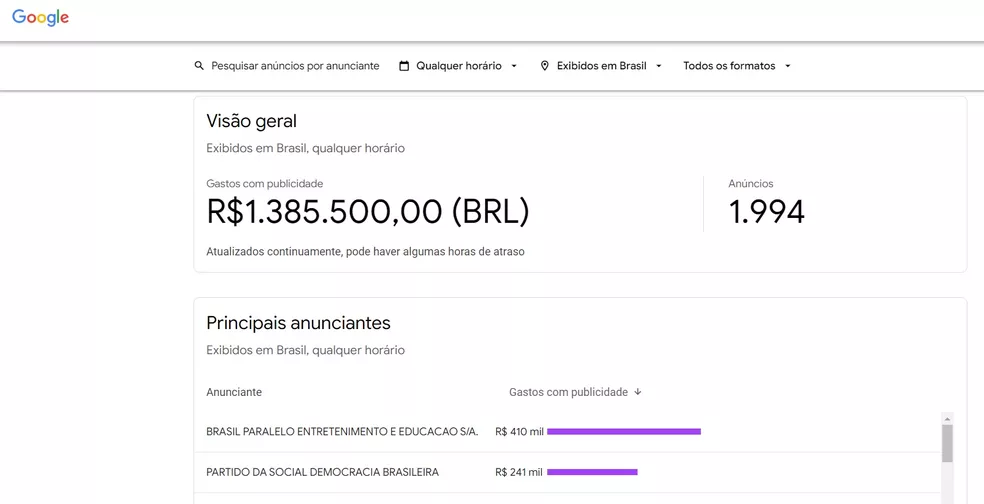Click the Anunciante column header
Image resolution: width=984 pixels, height=504 pixels.
tap(234, 392)
